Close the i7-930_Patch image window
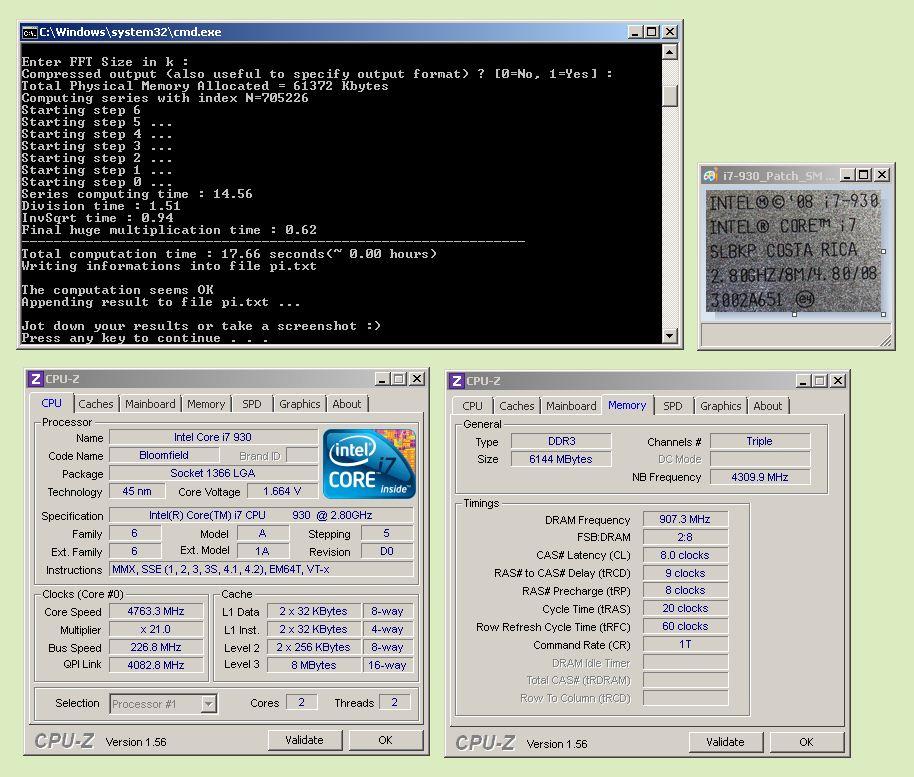 (883, 175)
